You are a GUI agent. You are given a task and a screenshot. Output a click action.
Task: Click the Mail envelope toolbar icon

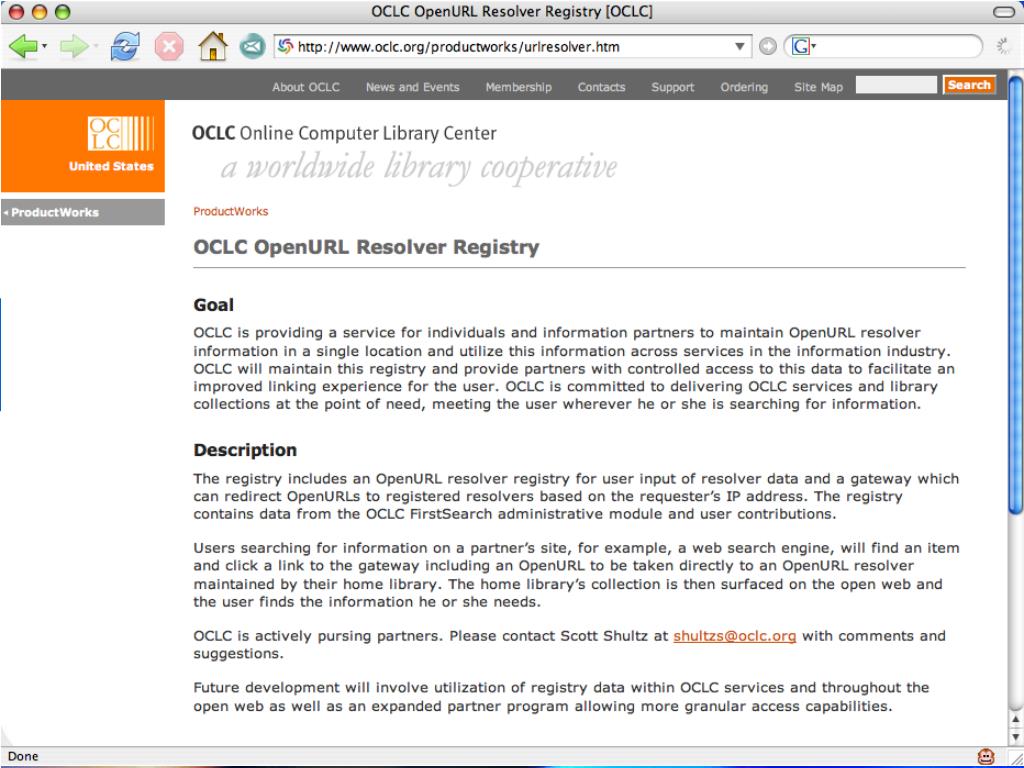coord(252,47)
